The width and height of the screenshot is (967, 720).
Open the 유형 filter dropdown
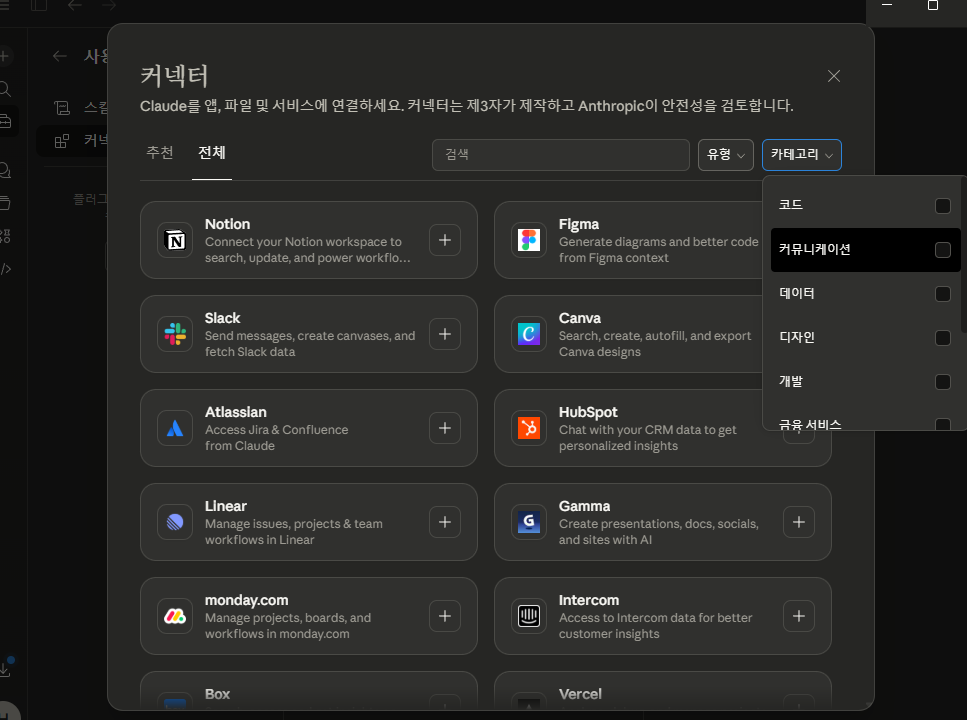[726, 155]
